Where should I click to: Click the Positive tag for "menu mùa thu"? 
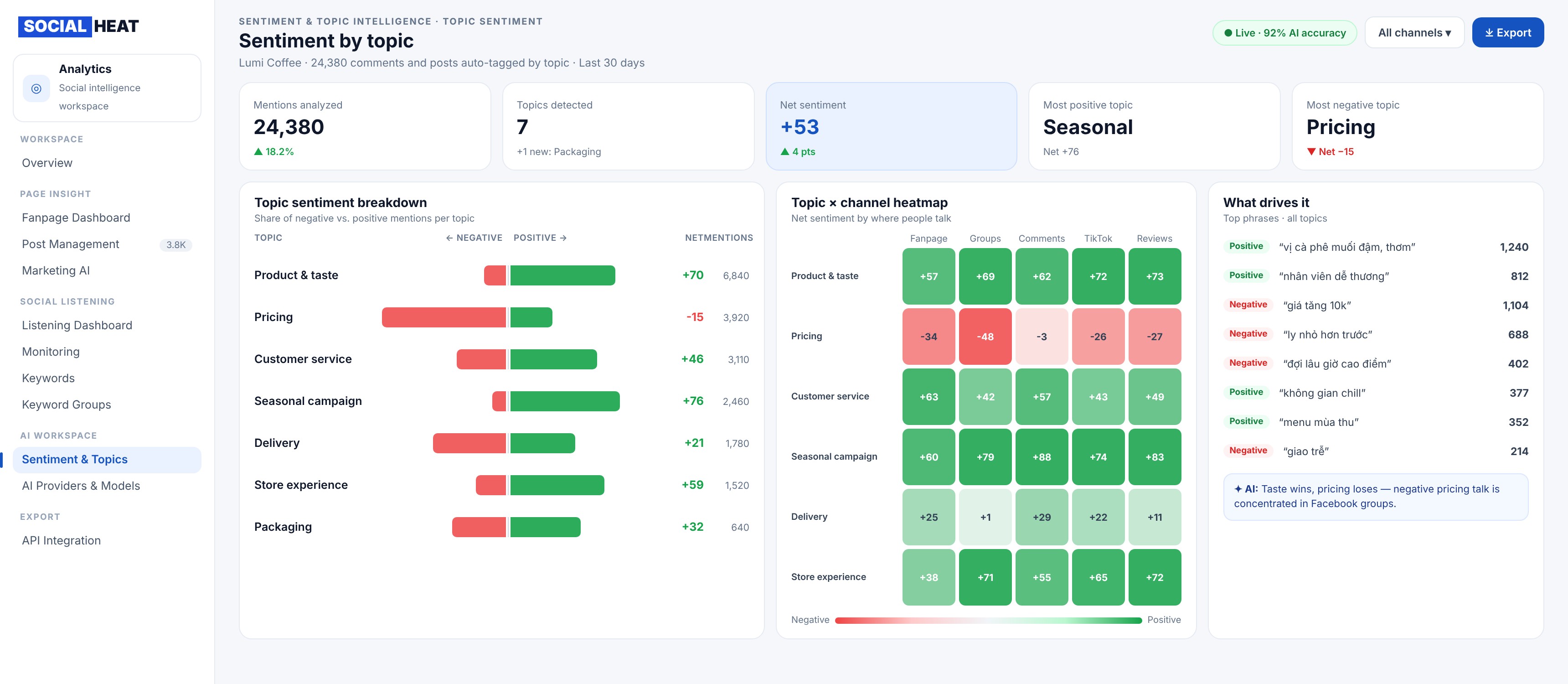coord(1246,421)
